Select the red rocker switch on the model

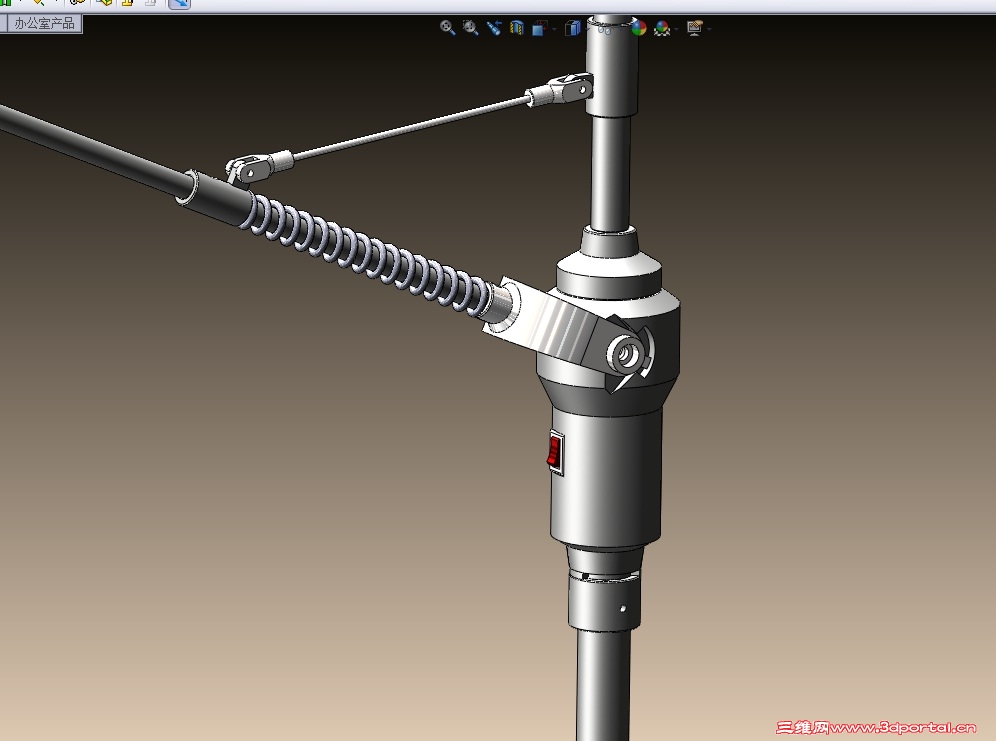pyautogui.click(x=556, y=453)
